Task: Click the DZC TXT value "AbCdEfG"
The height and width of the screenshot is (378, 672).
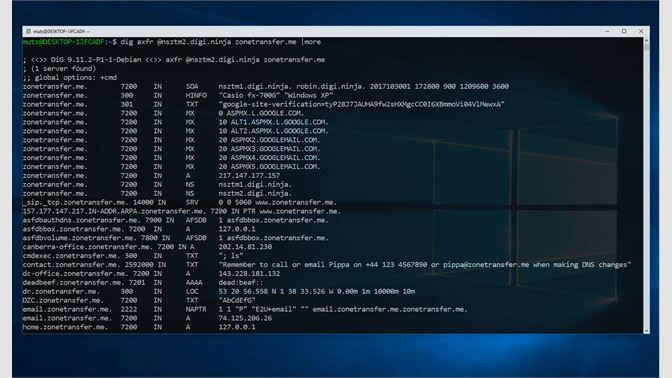Action: point(237,301)
